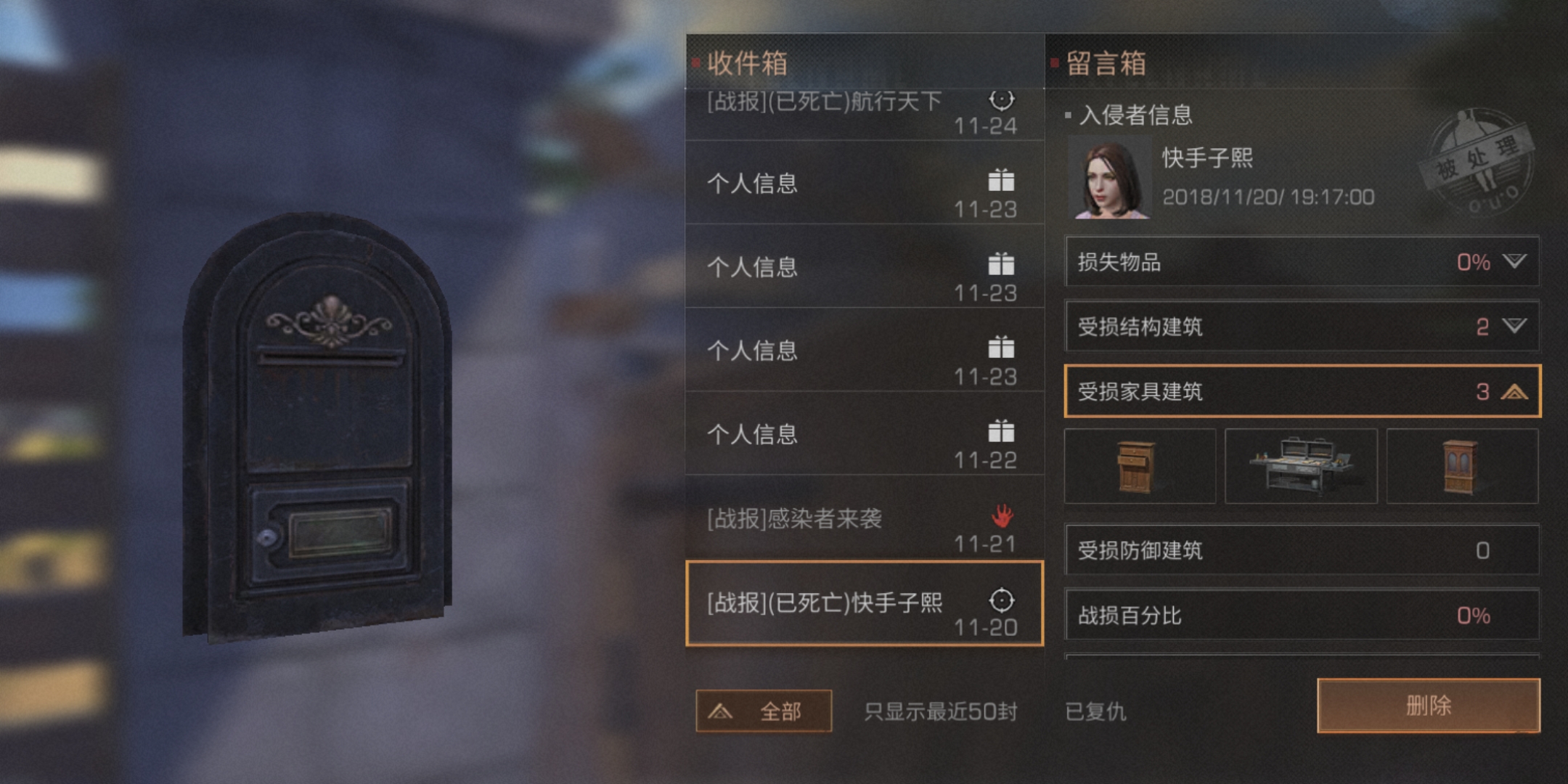Click the 删除 delete button

point(1429,706)
